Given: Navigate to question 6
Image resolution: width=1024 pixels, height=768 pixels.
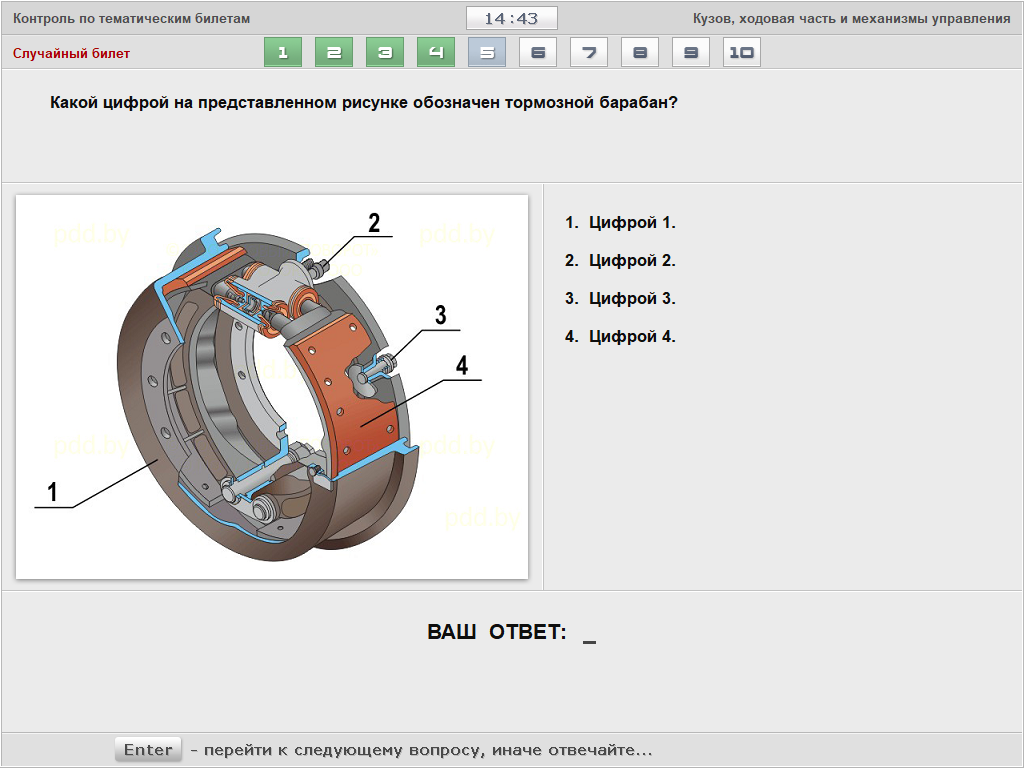Looking at the screenshot, I should [x=538, y=53].
